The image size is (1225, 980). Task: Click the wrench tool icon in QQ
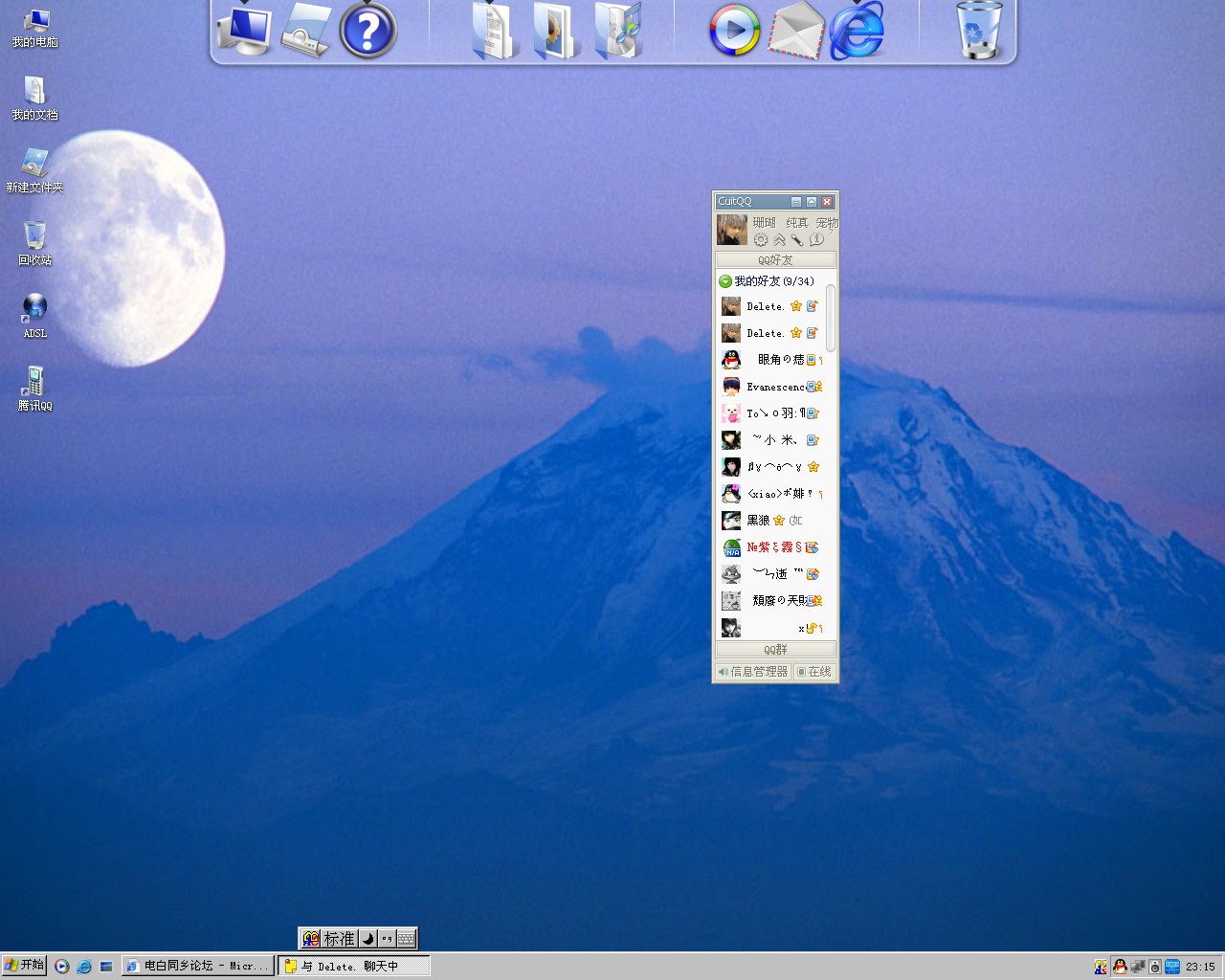click(x=797, y=240)
